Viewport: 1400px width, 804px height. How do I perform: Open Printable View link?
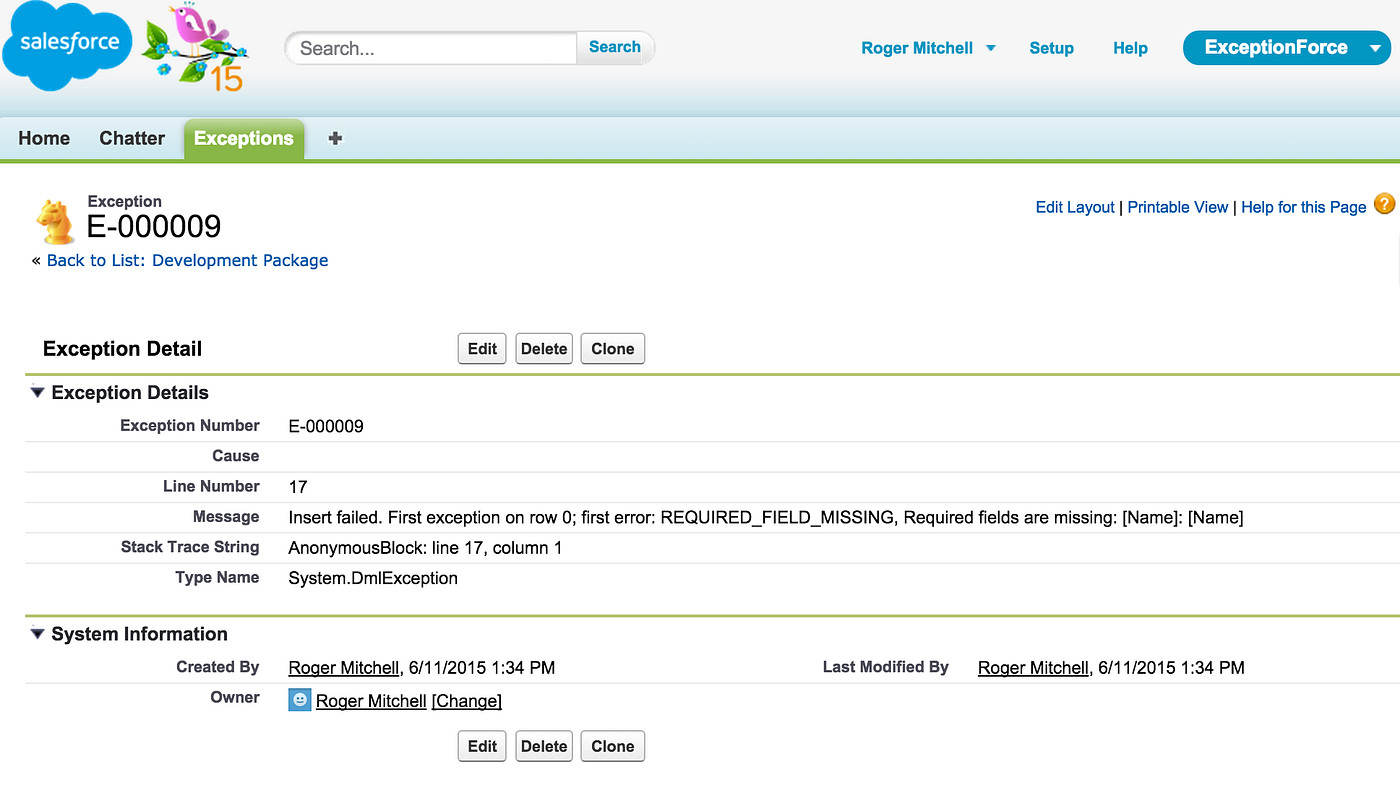tap(1178, 207)
